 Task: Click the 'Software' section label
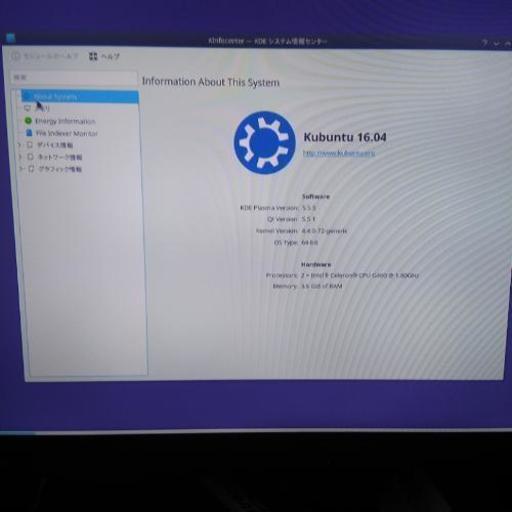[316, 197]
